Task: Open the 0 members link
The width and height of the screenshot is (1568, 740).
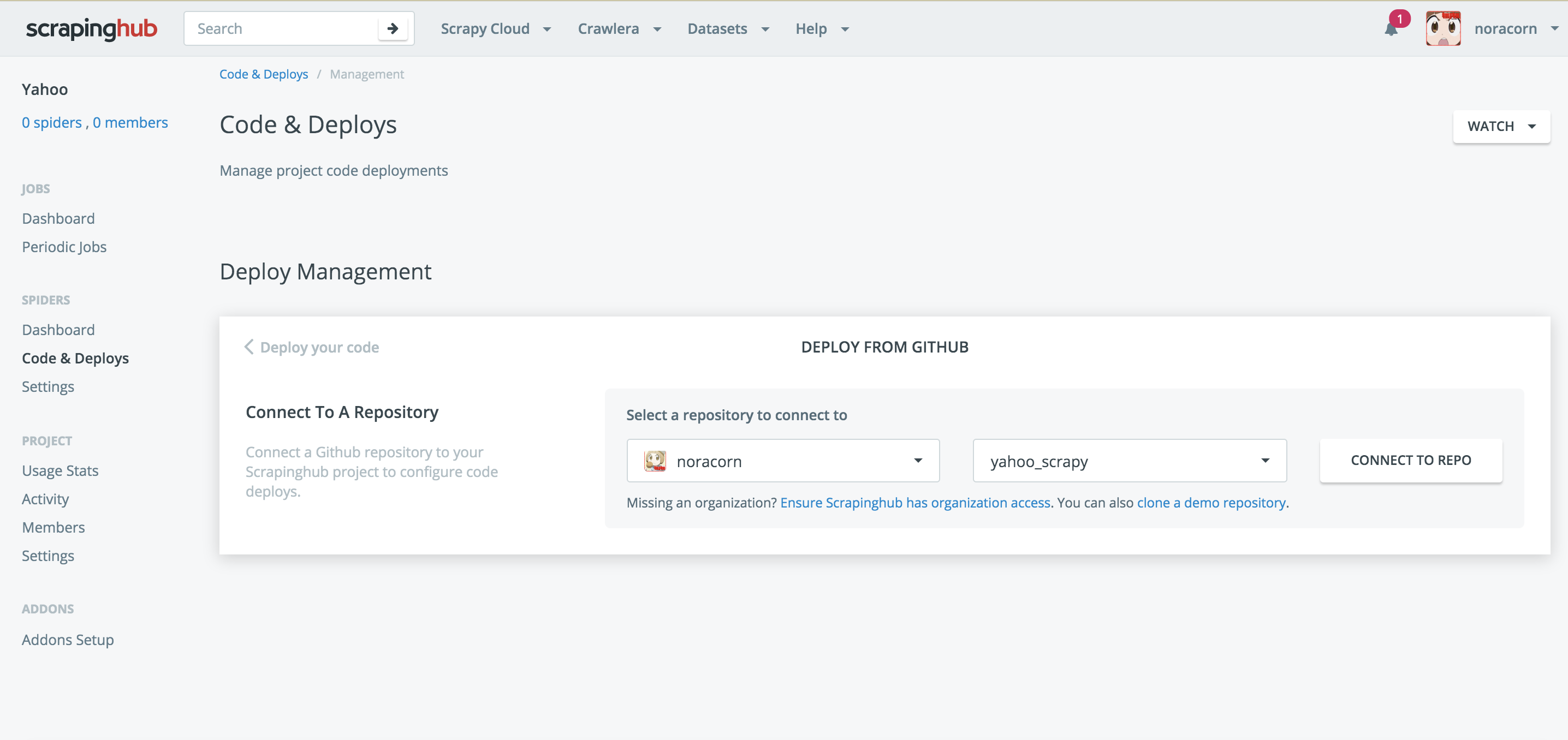Action: (130, 122)
